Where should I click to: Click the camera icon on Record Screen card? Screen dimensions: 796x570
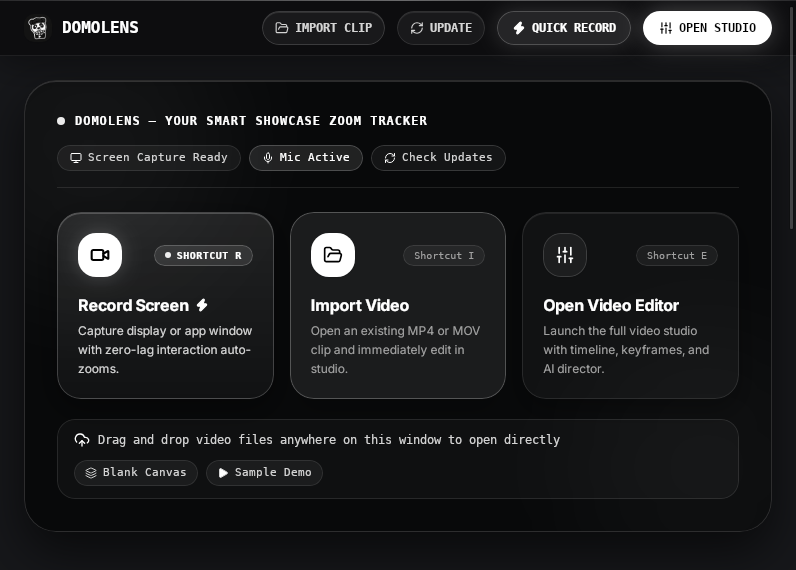click(x=100, y=255)
